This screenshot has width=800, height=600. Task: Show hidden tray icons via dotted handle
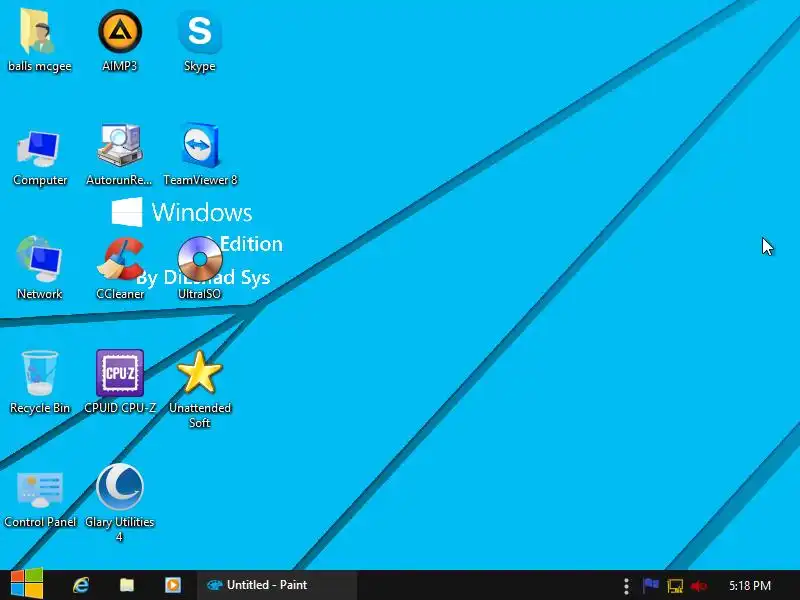(626, 586)
